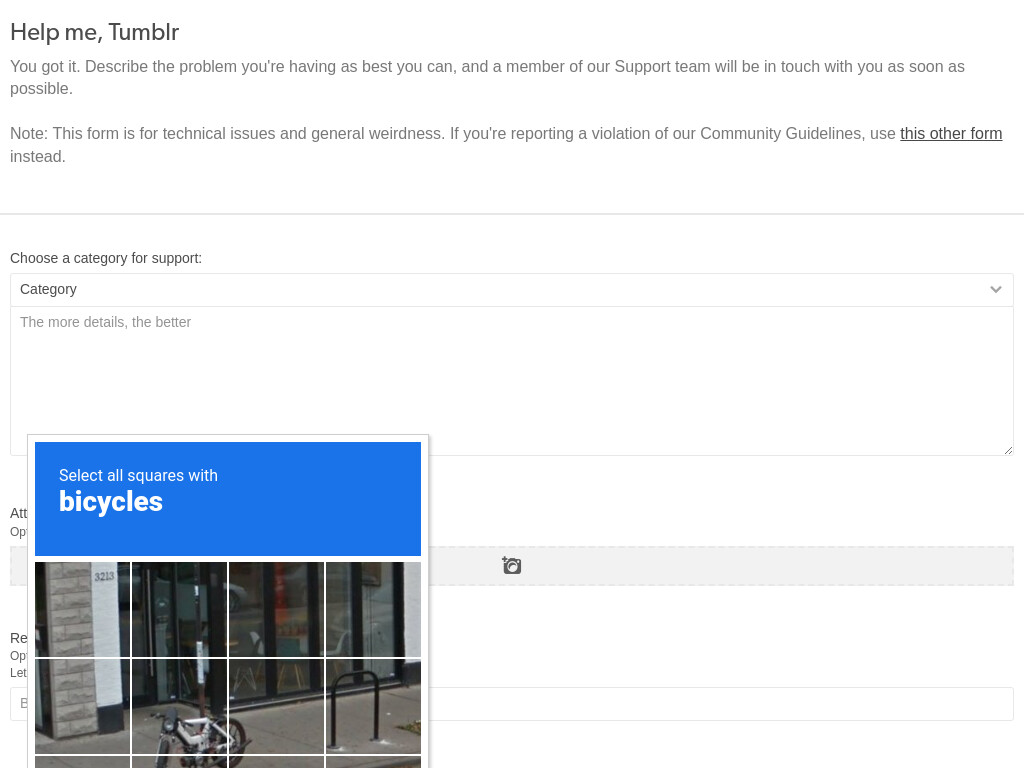Grab the textarea resize handle
Viewport: 1024px width, 768px height.
1008,450
